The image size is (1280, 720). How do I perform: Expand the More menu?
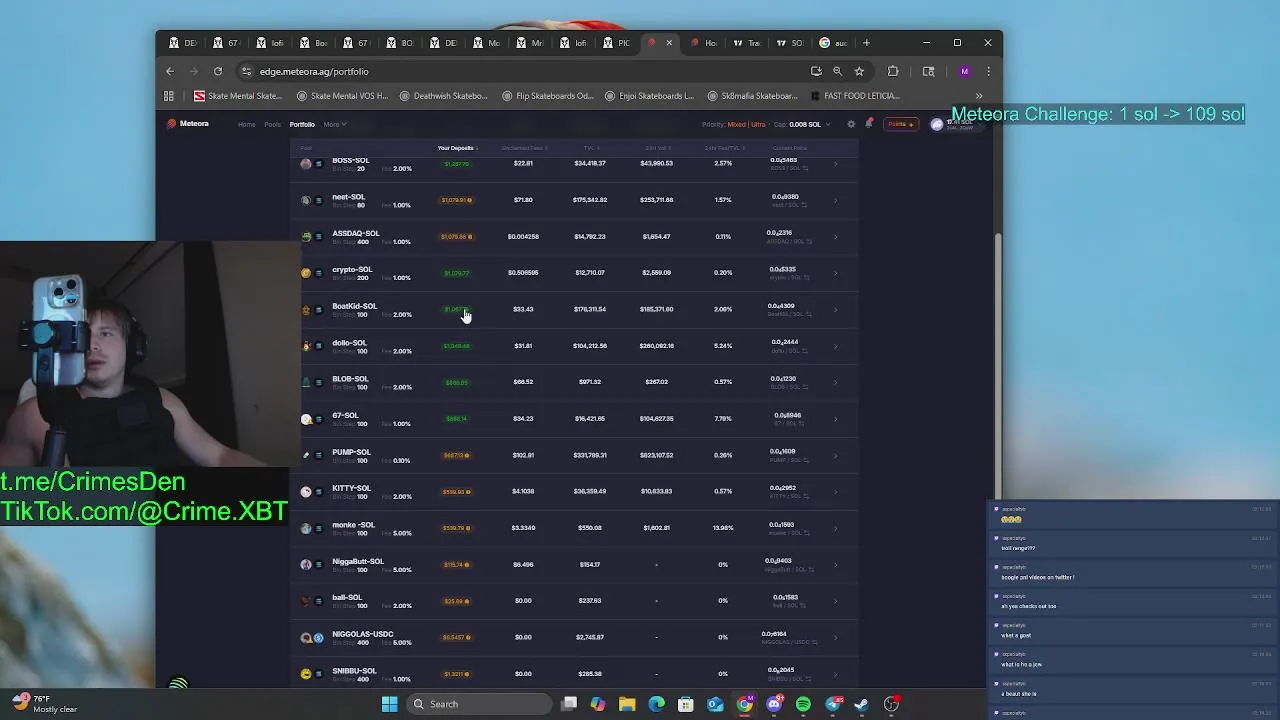tap(334, 124)
